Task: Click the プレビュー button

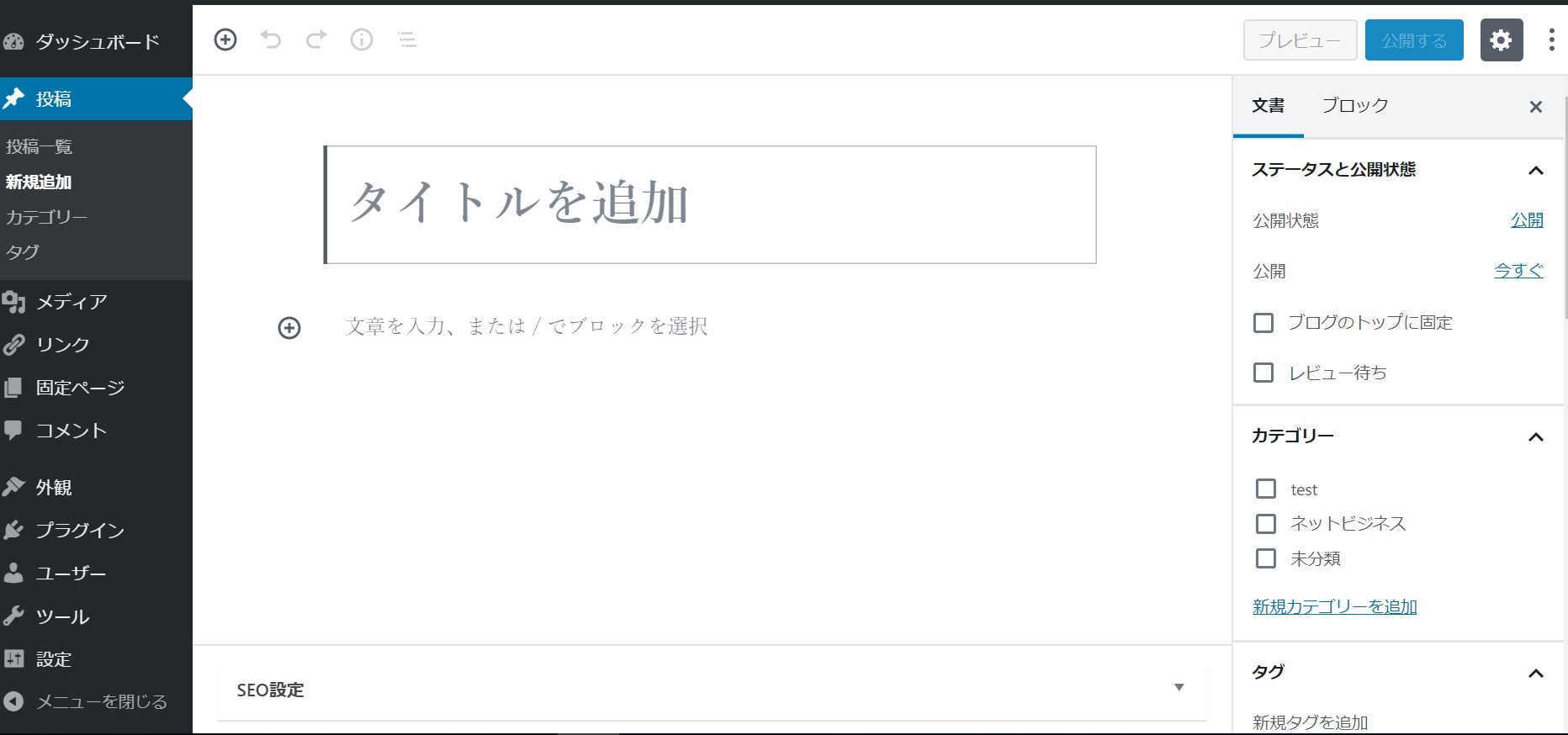Action: pyautogui.click(x=1300, y=40)
